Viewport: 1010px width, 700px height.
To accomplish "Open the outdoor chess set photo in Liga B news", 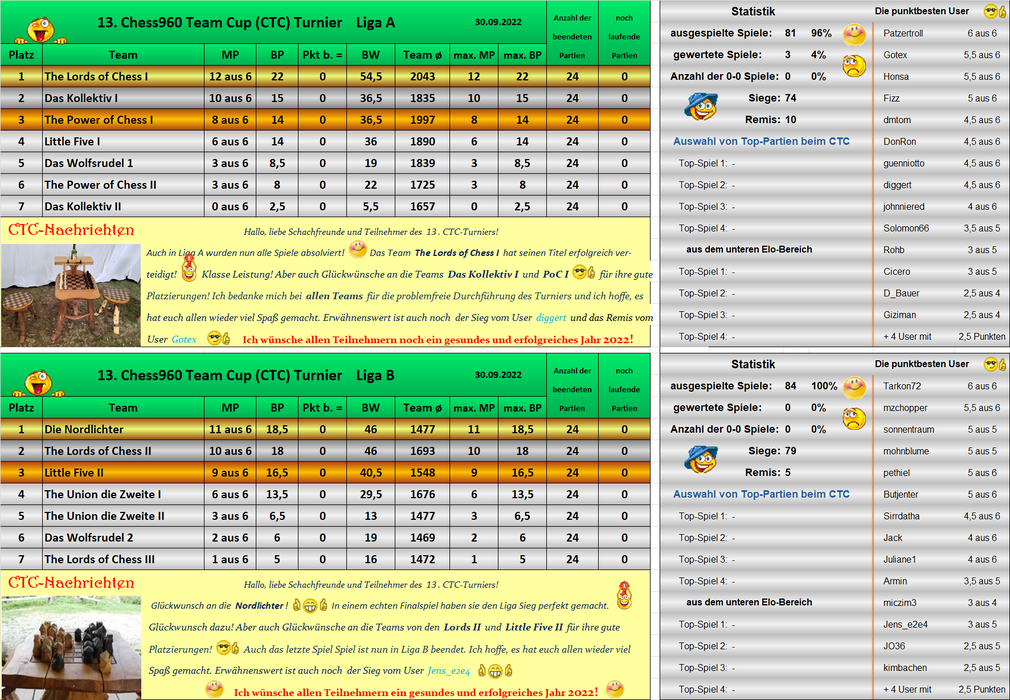I will coord(71,648).
